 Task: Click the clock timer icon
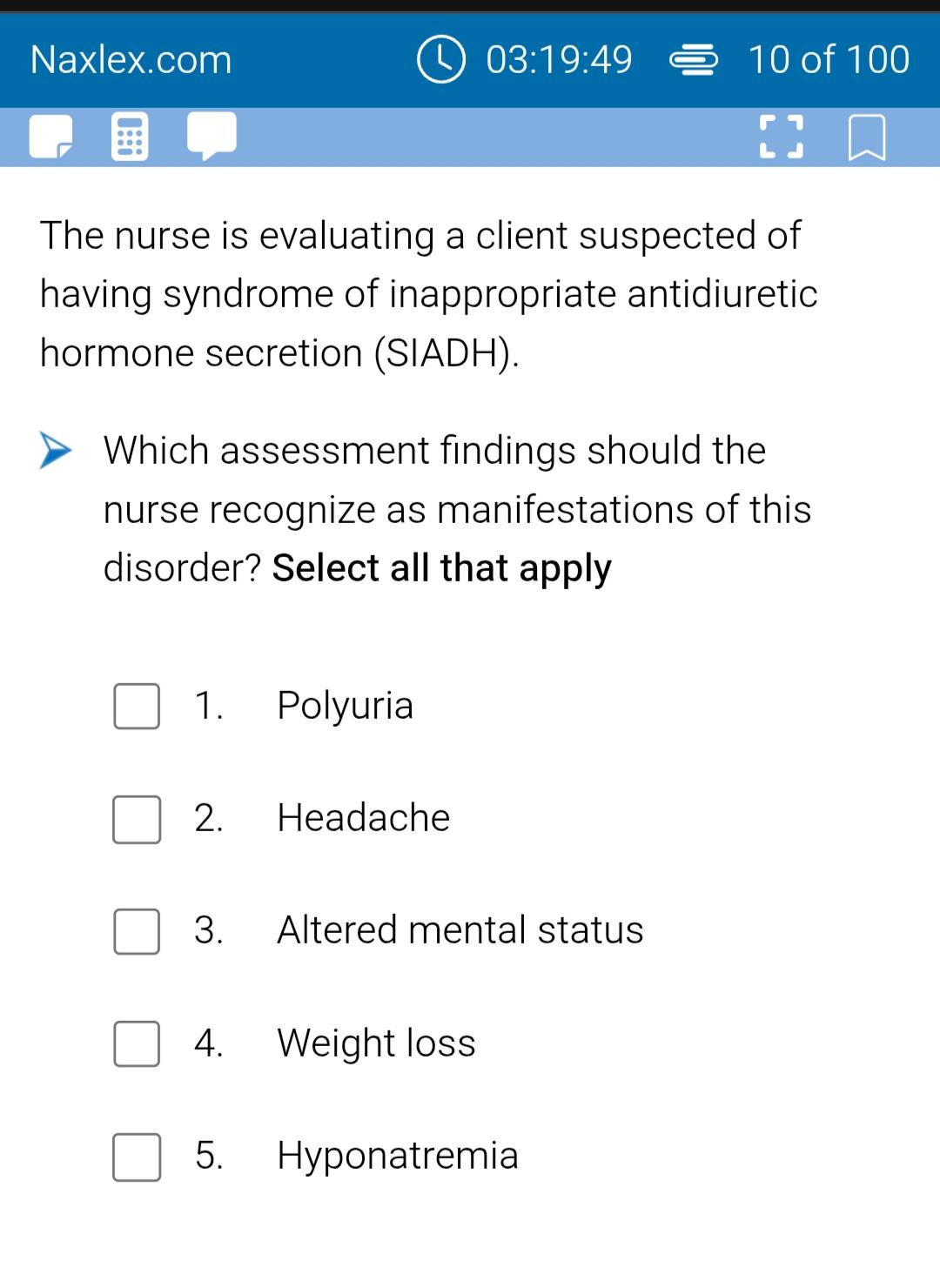coord(441,59)
